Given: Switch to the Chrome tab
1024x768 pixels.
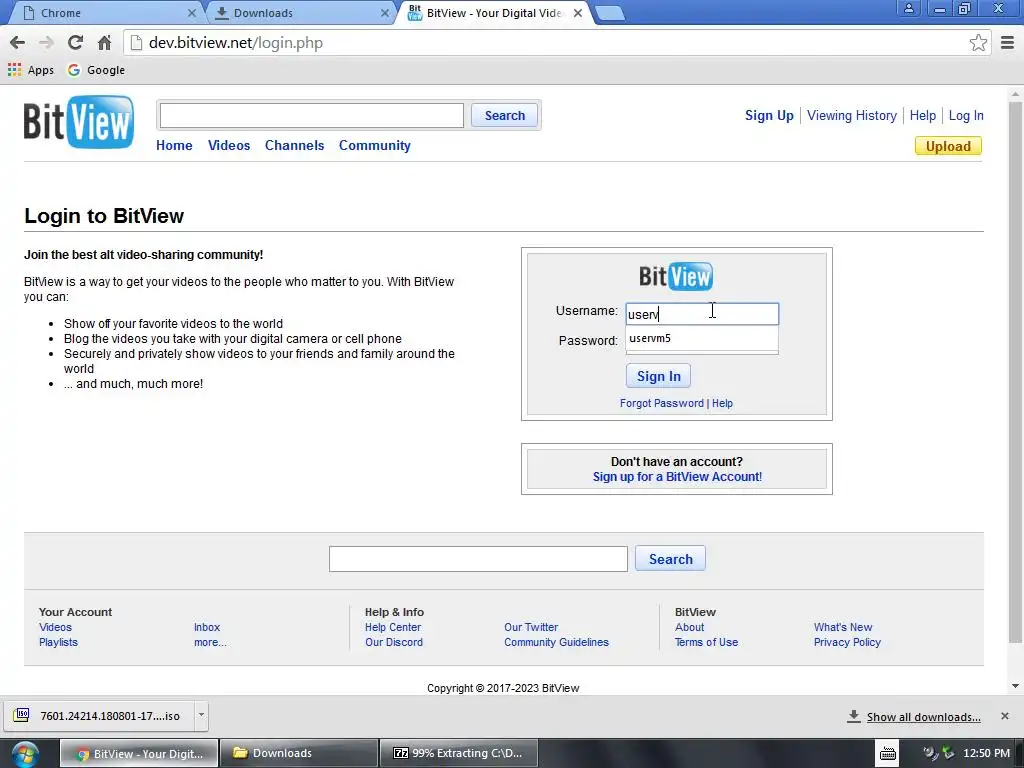Looking at the screenshot, I should (x=108, y=13).
